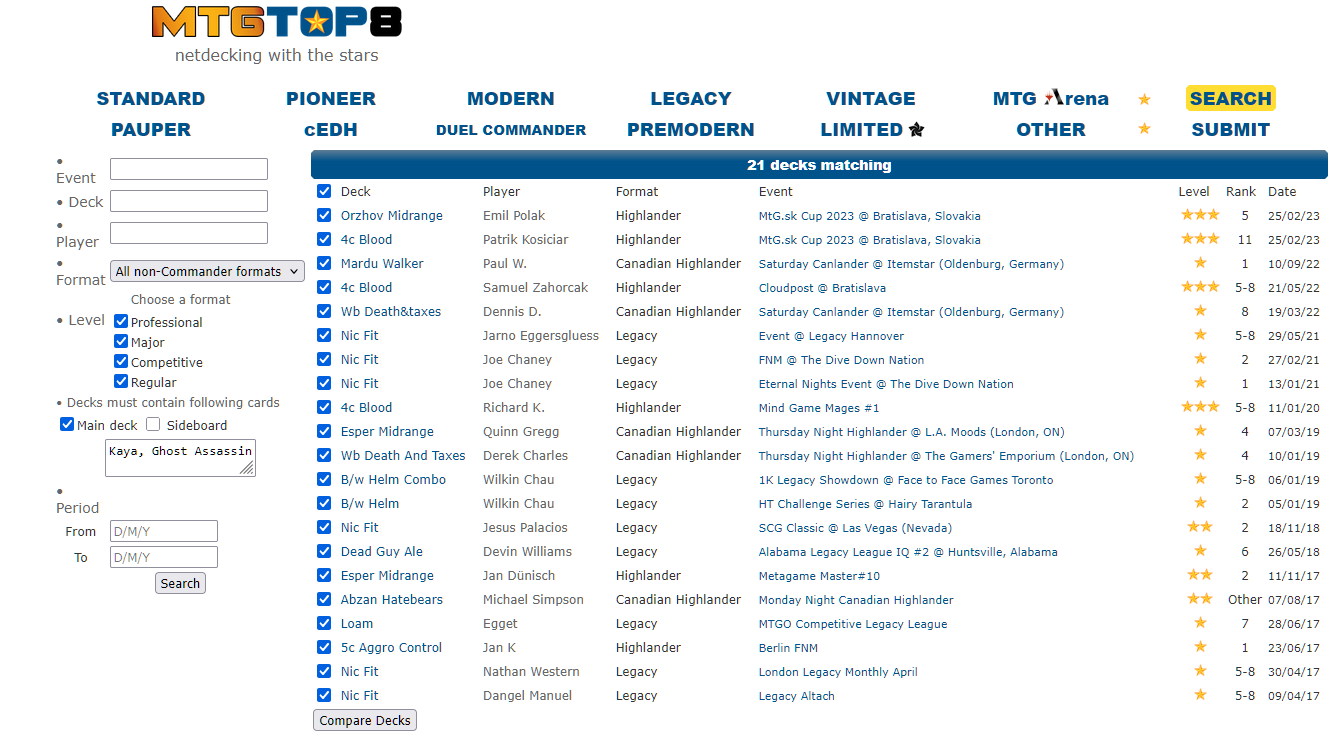View the Metagame Master#10 event
Image resolution: width=1343 pixels, height=739 pixels.
(x=820, y=576)
